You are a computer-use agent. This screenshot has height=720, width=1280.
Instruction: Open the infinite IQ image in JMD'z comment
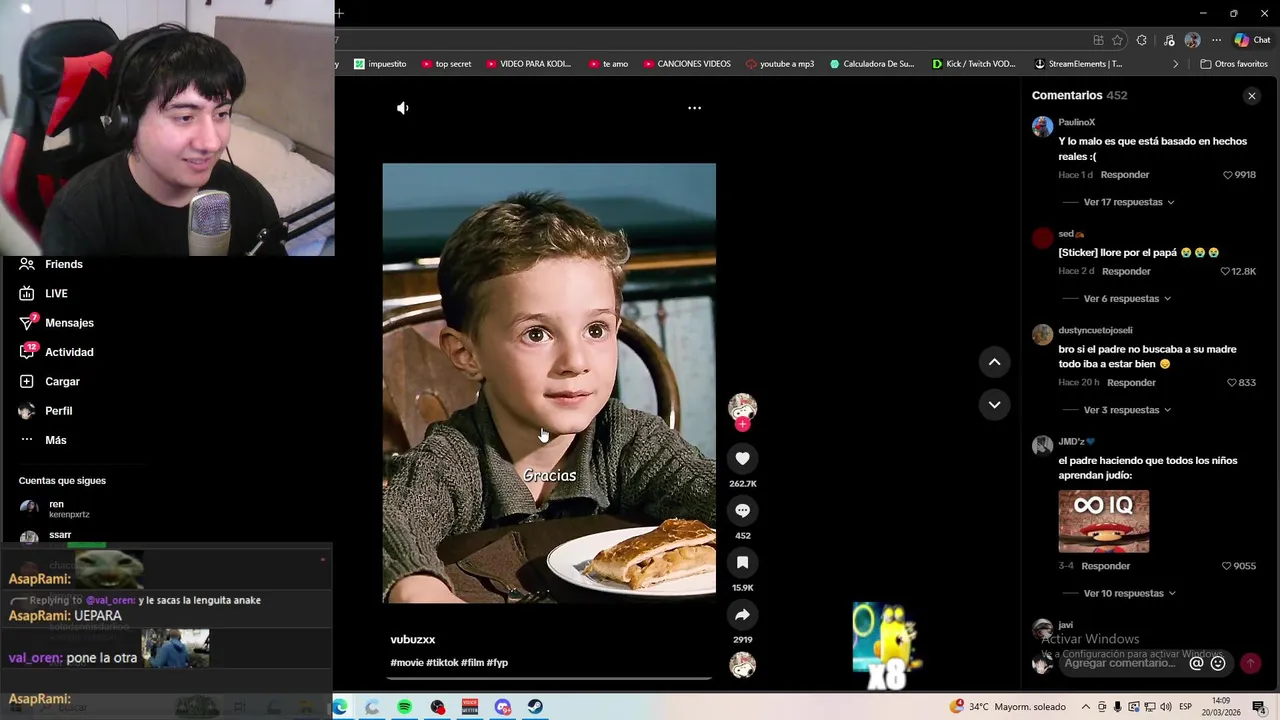click(1104, 521)
